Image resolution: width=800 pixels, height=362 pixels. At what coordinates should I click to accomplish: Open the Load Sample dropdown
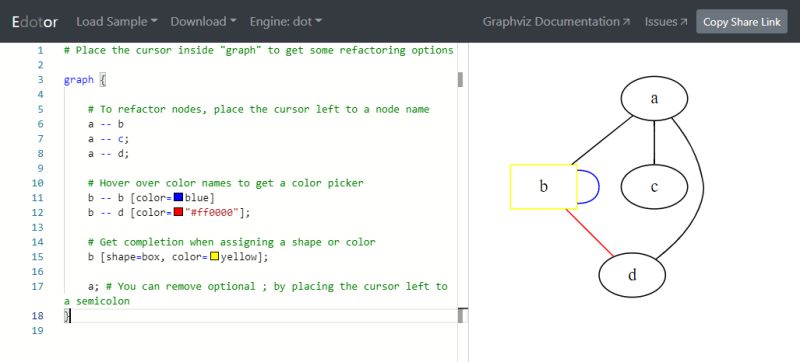[117, 21]
